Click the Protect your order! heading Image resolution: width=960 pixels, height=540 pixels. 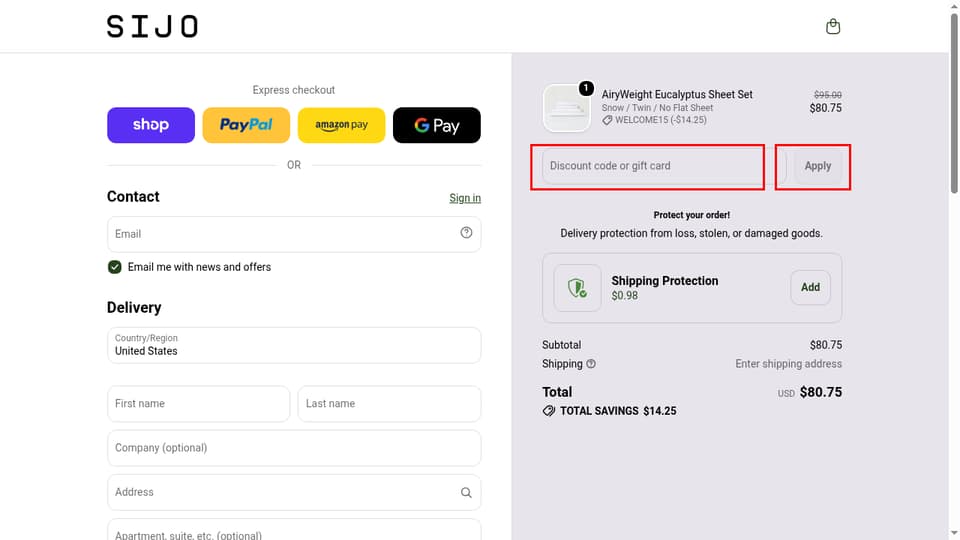691,215
